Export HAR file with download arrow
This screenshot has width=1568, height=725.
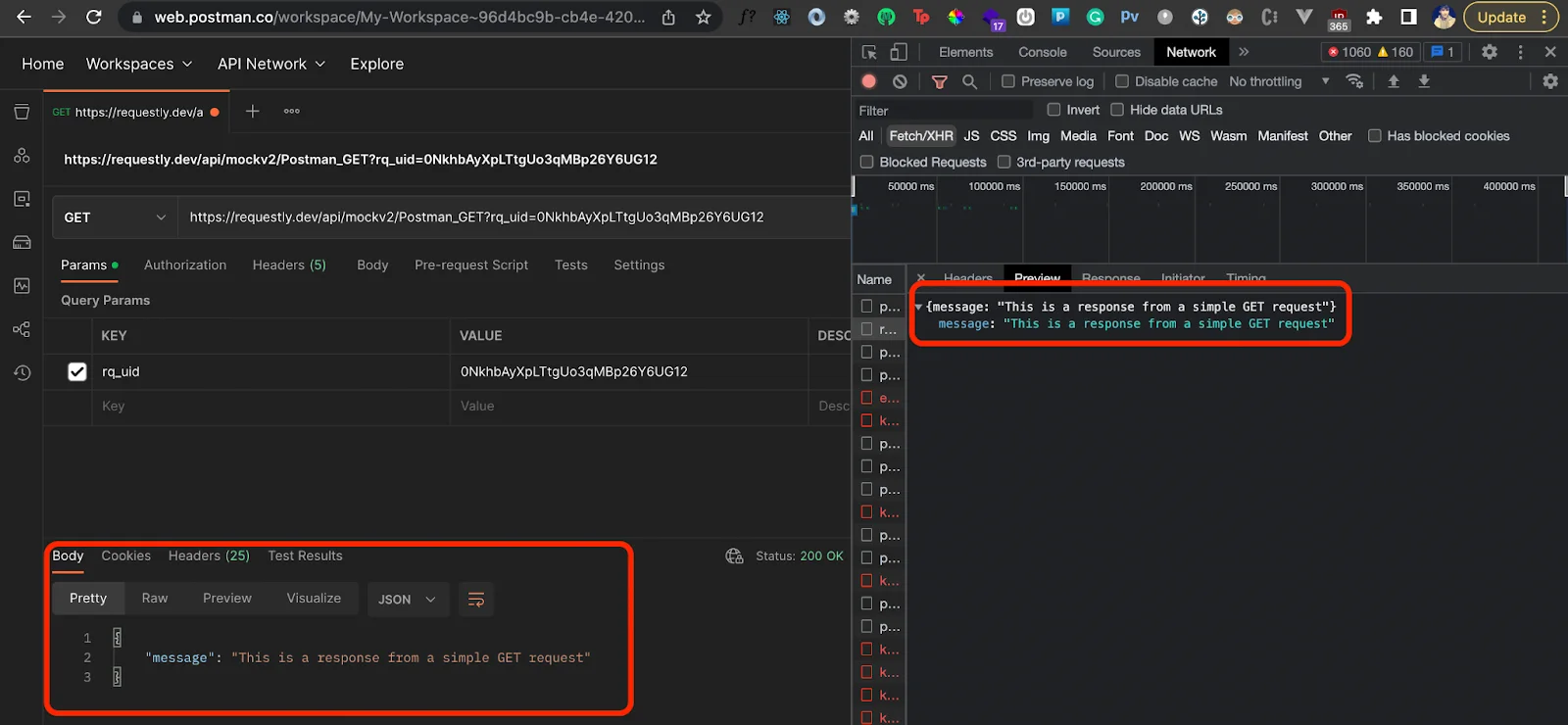pyautogui.click(x=1424, y=81)
